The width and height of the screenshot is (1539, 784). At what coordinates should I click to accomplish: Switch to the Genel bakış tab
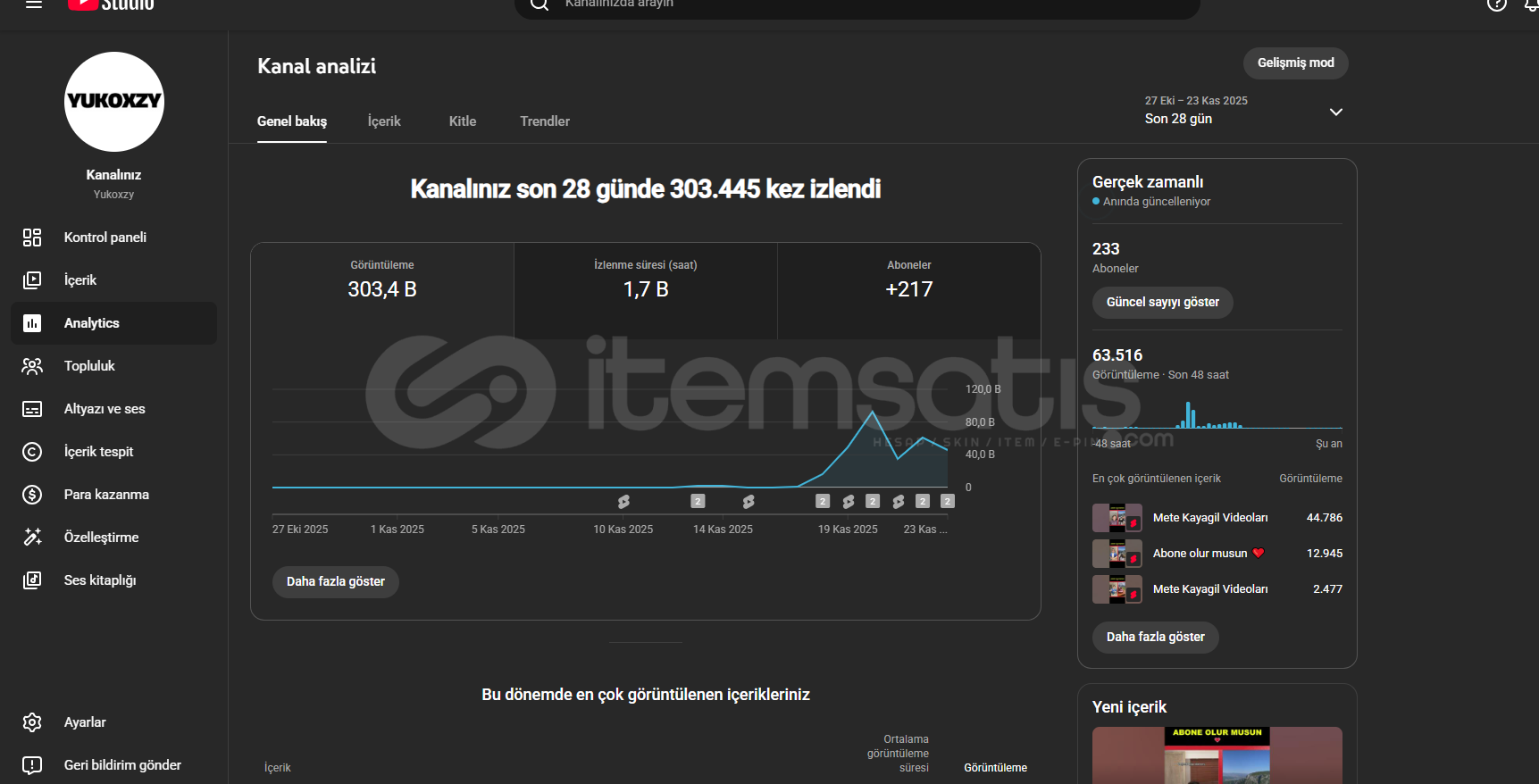pyautogui.click(x=292, y=121)
